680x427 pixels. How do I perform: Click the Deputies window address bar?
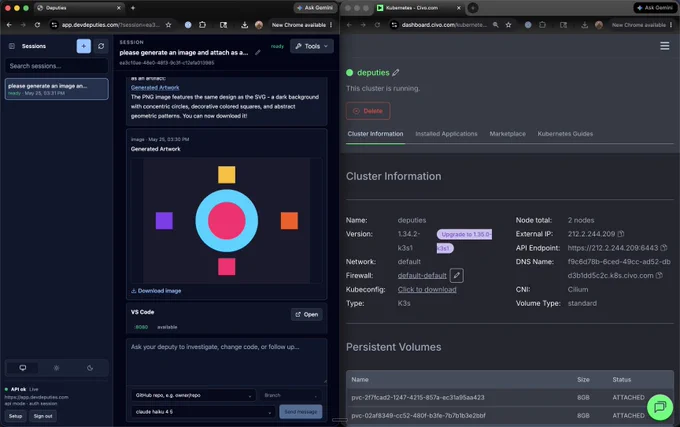(x=111, y=25)
